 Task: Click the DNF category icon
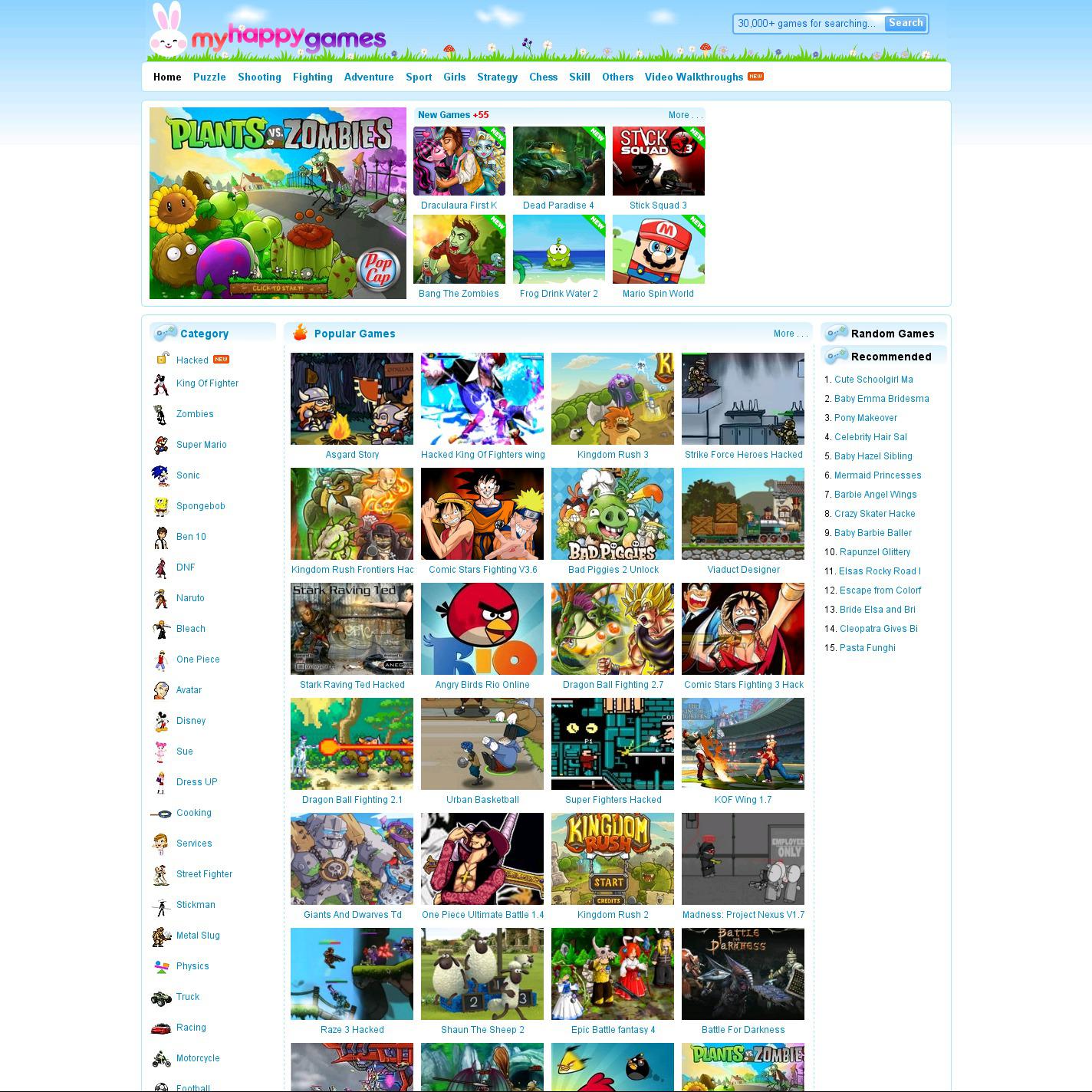tap(160, 567)
